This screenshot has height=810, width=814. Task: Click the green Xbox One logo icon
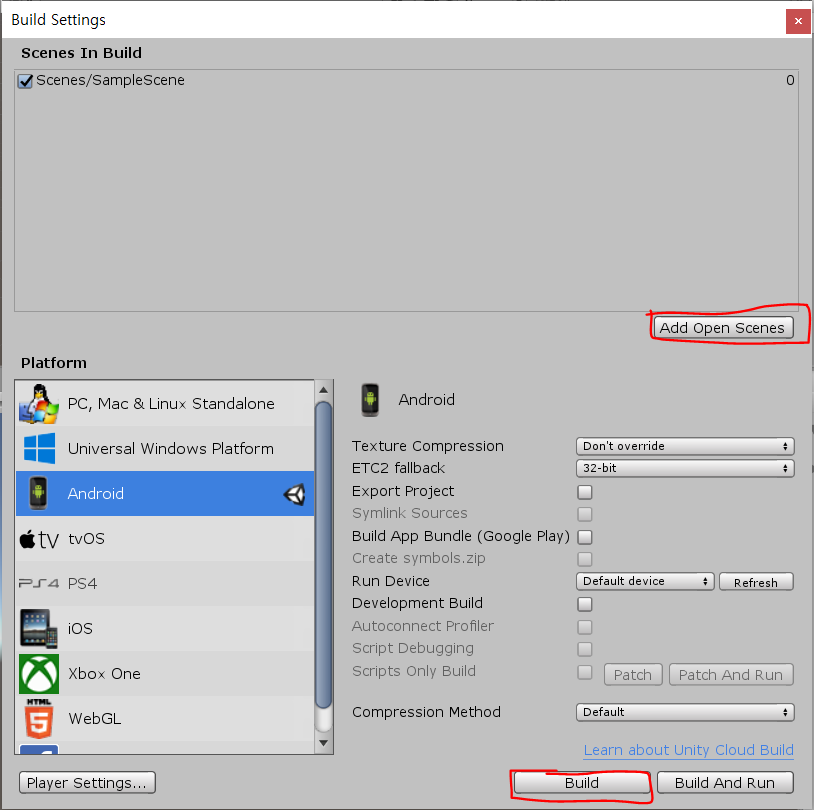(39, 674)
